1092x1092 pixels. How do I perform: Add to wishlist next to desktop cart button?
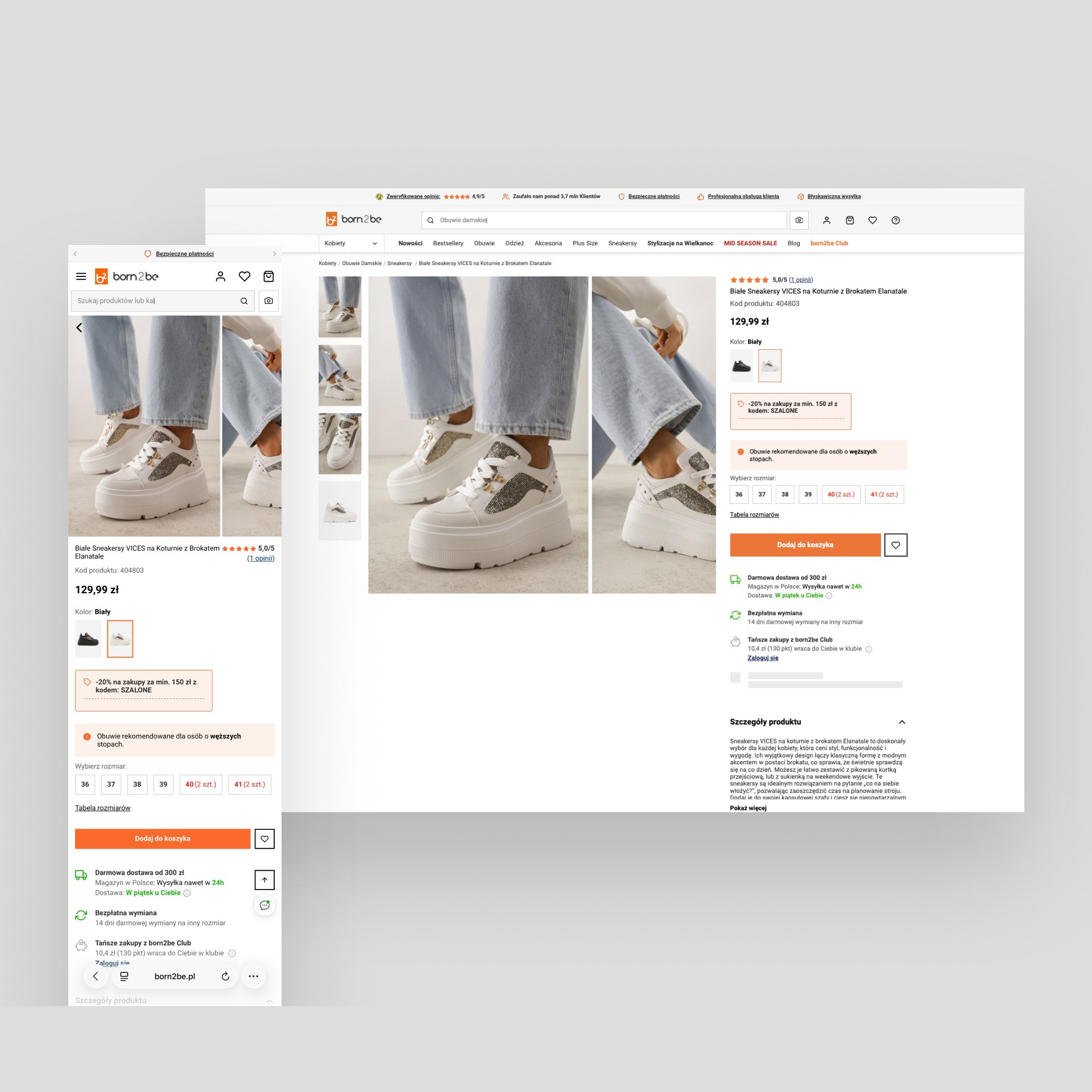tap(896, 545)
